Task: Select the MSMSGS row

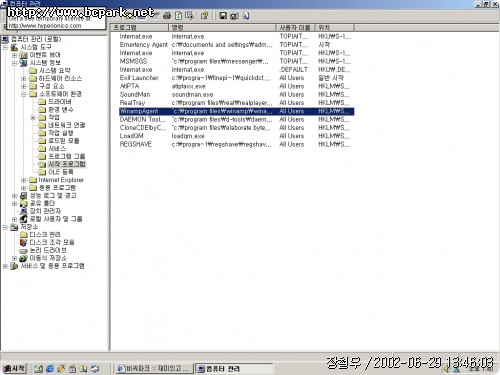Action: (236, 61)
